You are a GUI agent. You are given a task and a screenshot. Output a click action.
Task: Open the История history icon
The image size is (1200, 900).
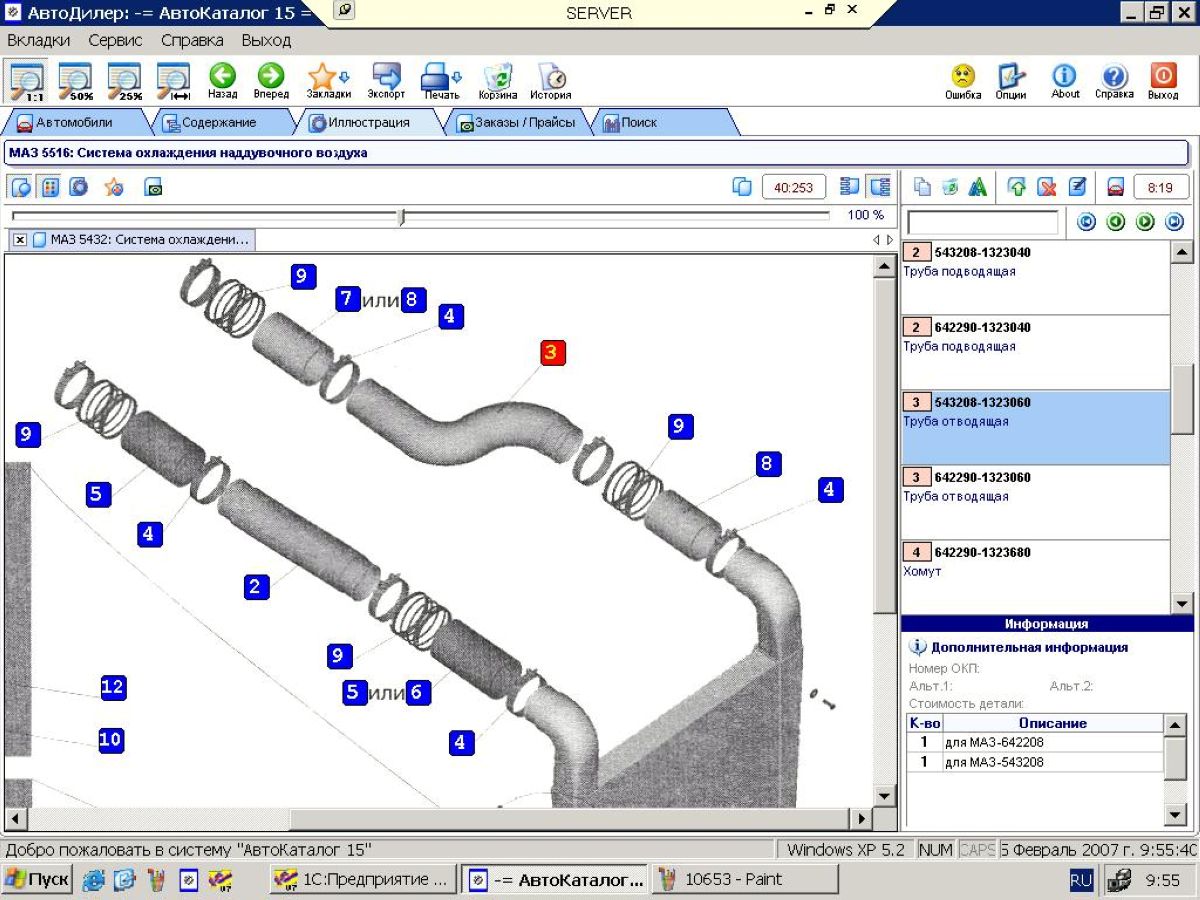tap(551, 80)
